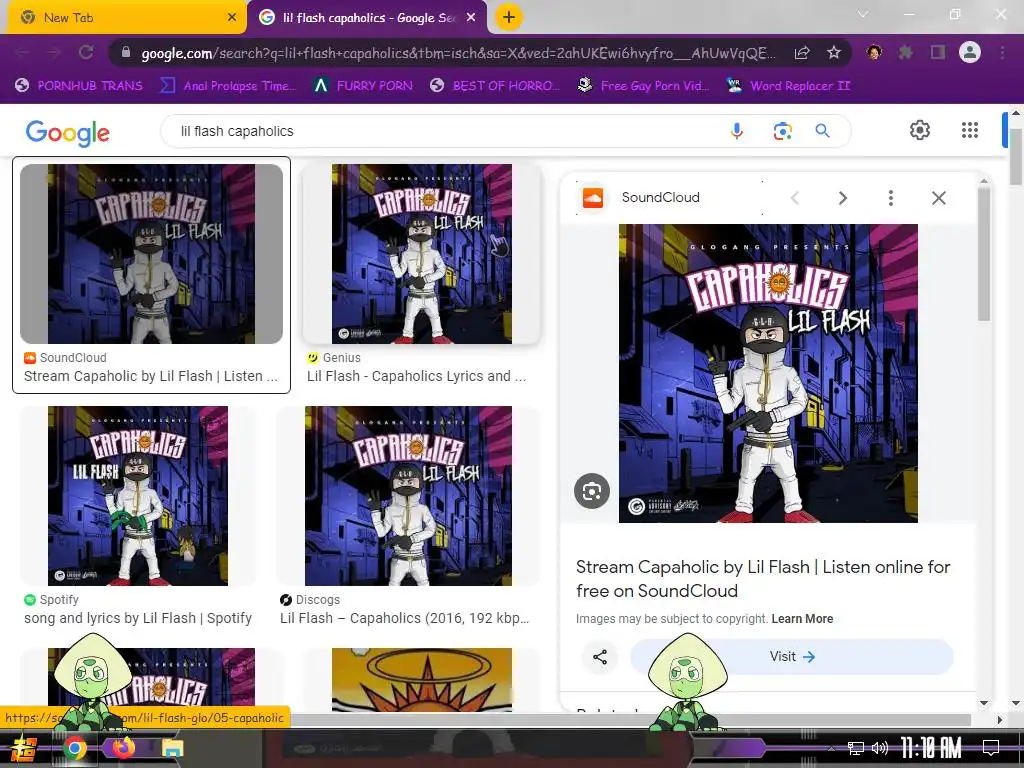Click the address bar URL
Screen dimensions: 1024x768
457,53
